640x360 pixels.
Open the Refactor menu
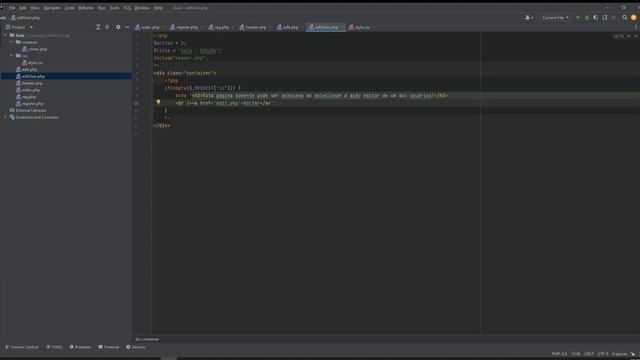(x=86, y=8)
